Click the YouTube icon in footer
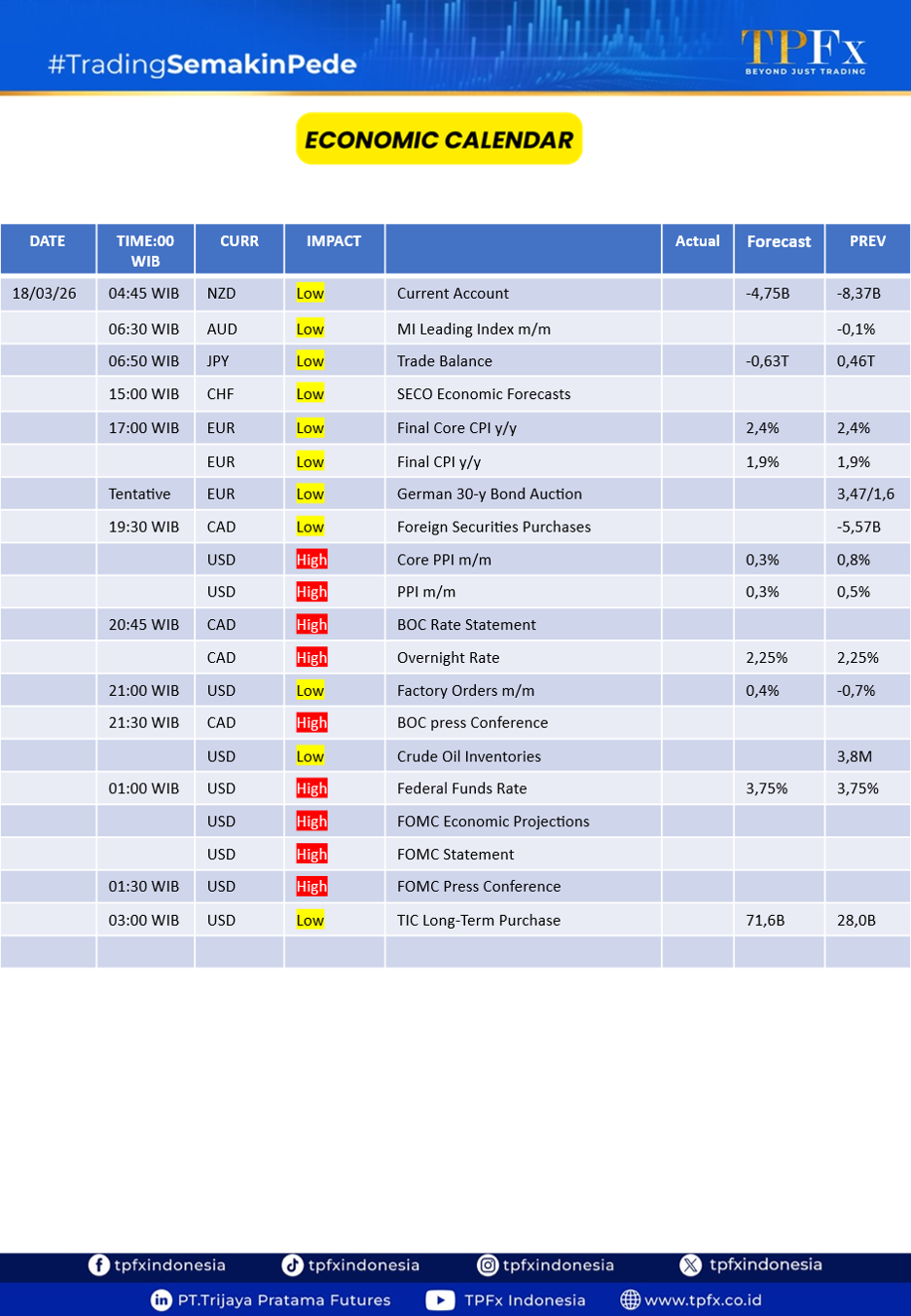This screenshot has width=911, height=1316. 440,1299
